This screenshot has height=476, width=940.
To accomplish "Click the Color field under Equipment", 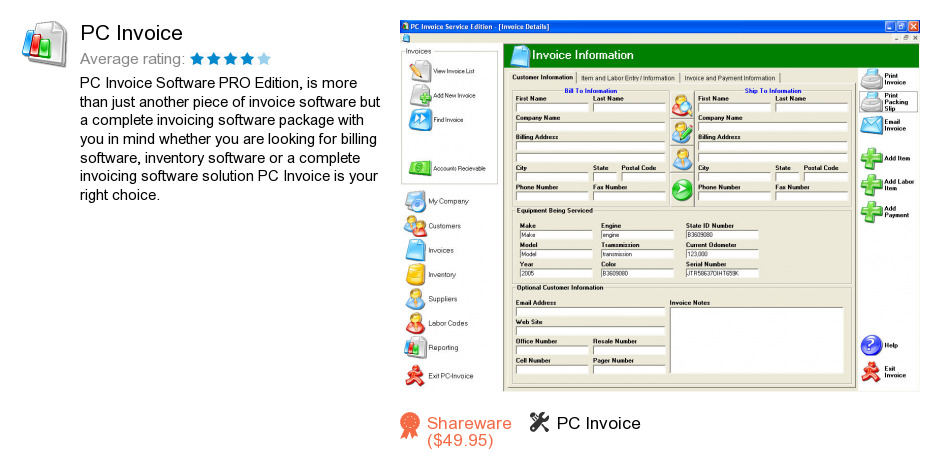I will tap(637, 273).
